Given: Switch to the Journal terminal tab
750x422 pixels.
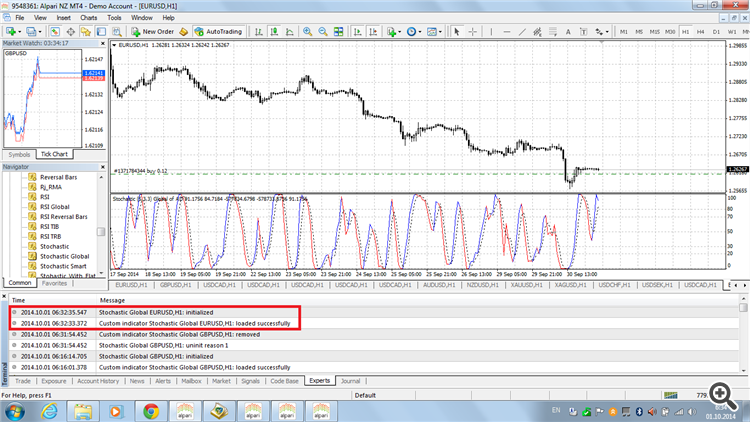Looking at the screenshot, I should 350,381.
